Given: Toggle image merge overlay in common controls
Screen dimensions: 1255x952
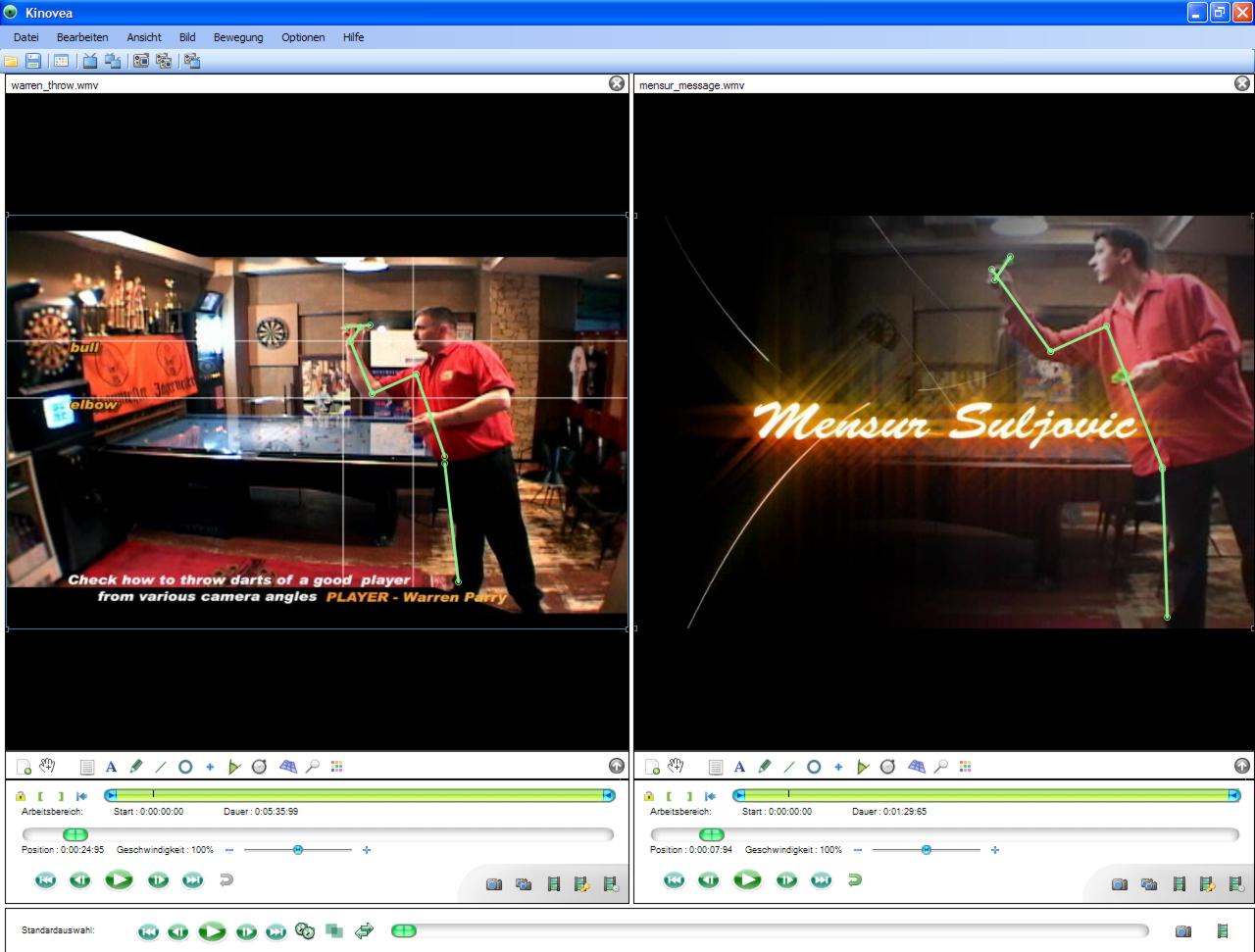Looking at the screenshot, I should point(333,931).
